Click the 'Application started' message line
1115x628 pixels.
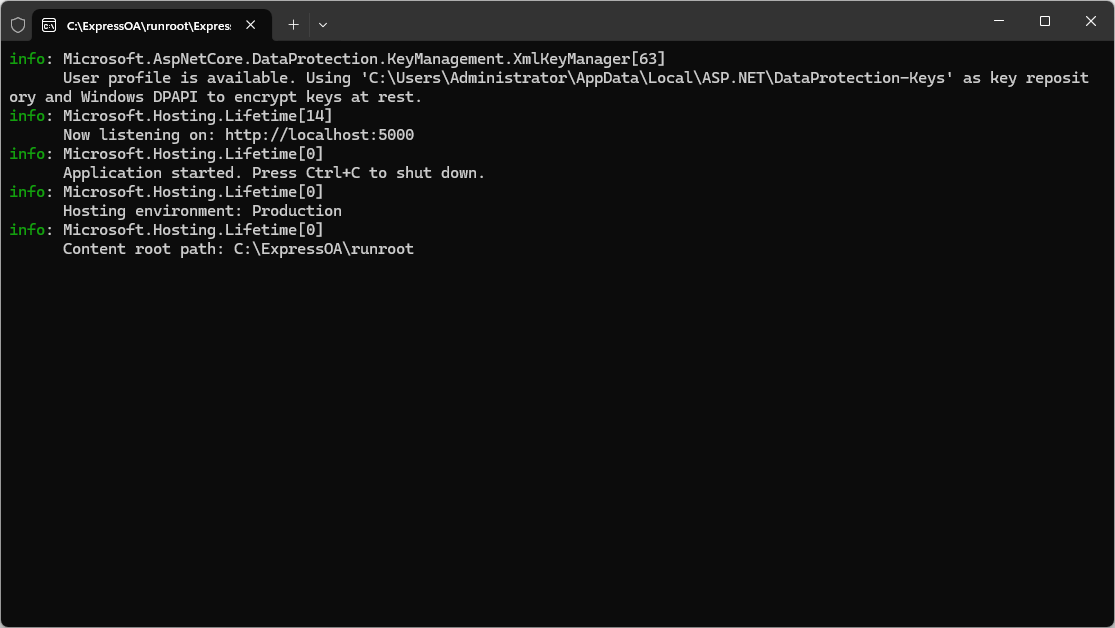pos(273,173)
